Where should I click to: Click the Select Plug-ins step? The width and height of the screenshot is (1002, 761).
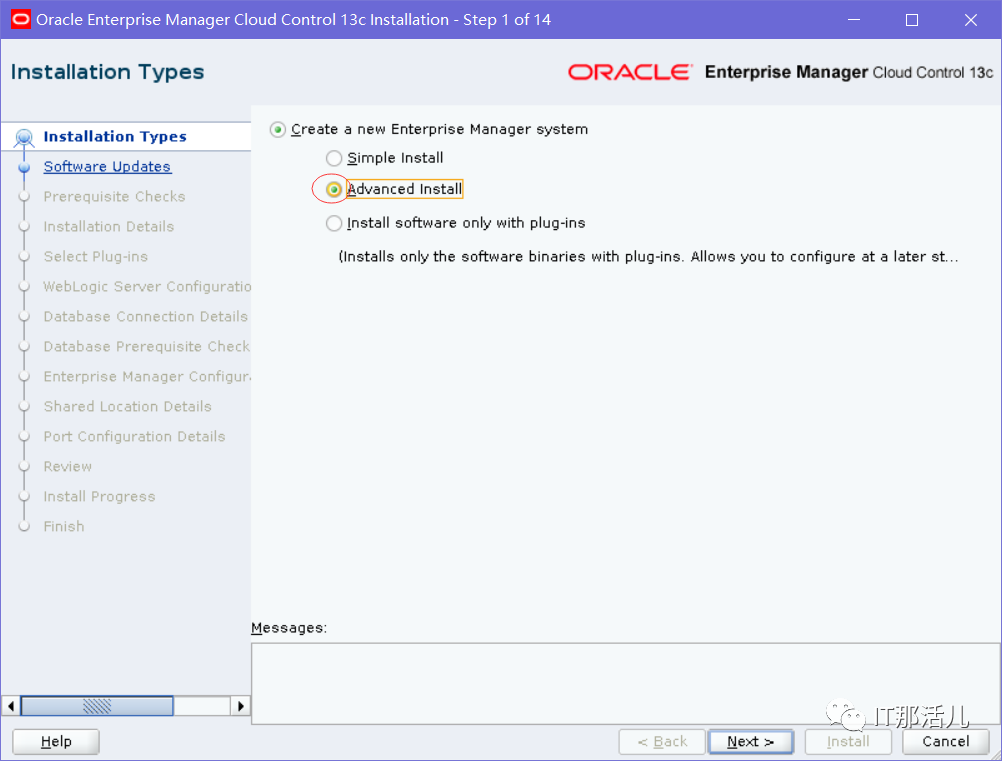pos(96,257)
